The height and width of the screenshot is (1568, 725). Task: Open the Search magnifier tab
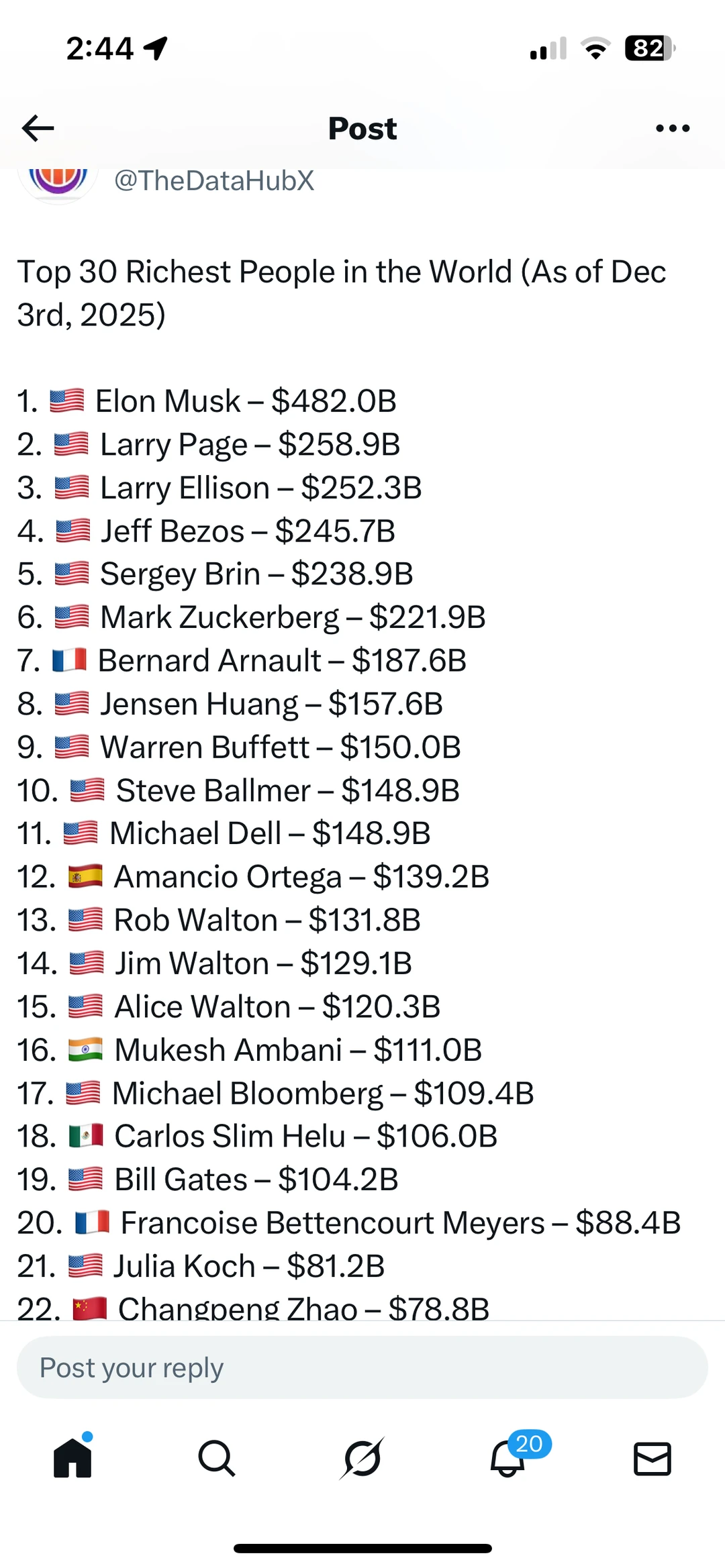[217, 1458]
